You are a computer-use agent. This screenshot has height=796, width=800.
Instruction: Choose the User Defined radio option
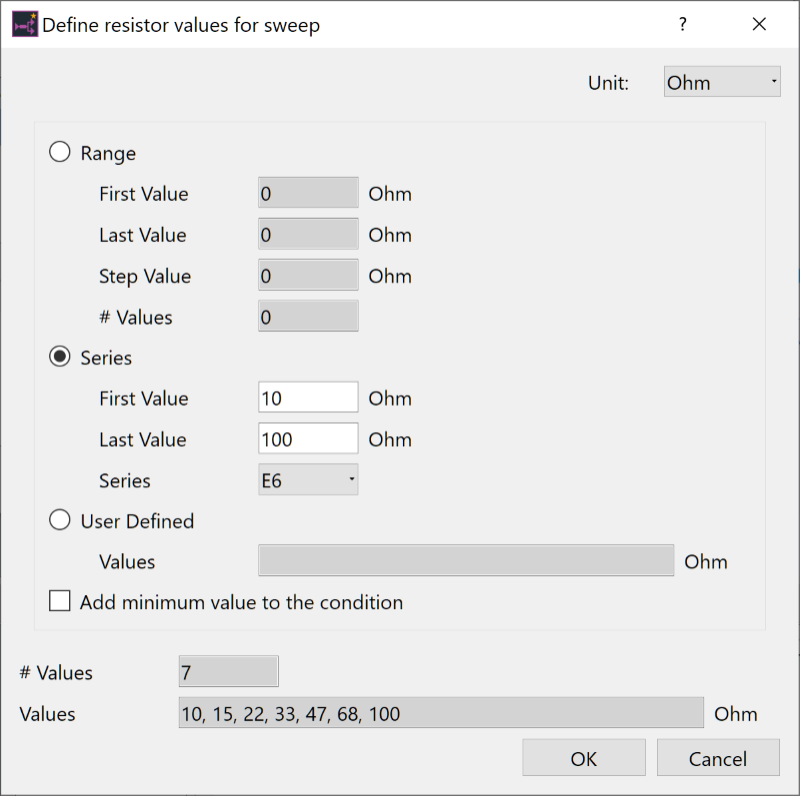[x=60, y=520]
